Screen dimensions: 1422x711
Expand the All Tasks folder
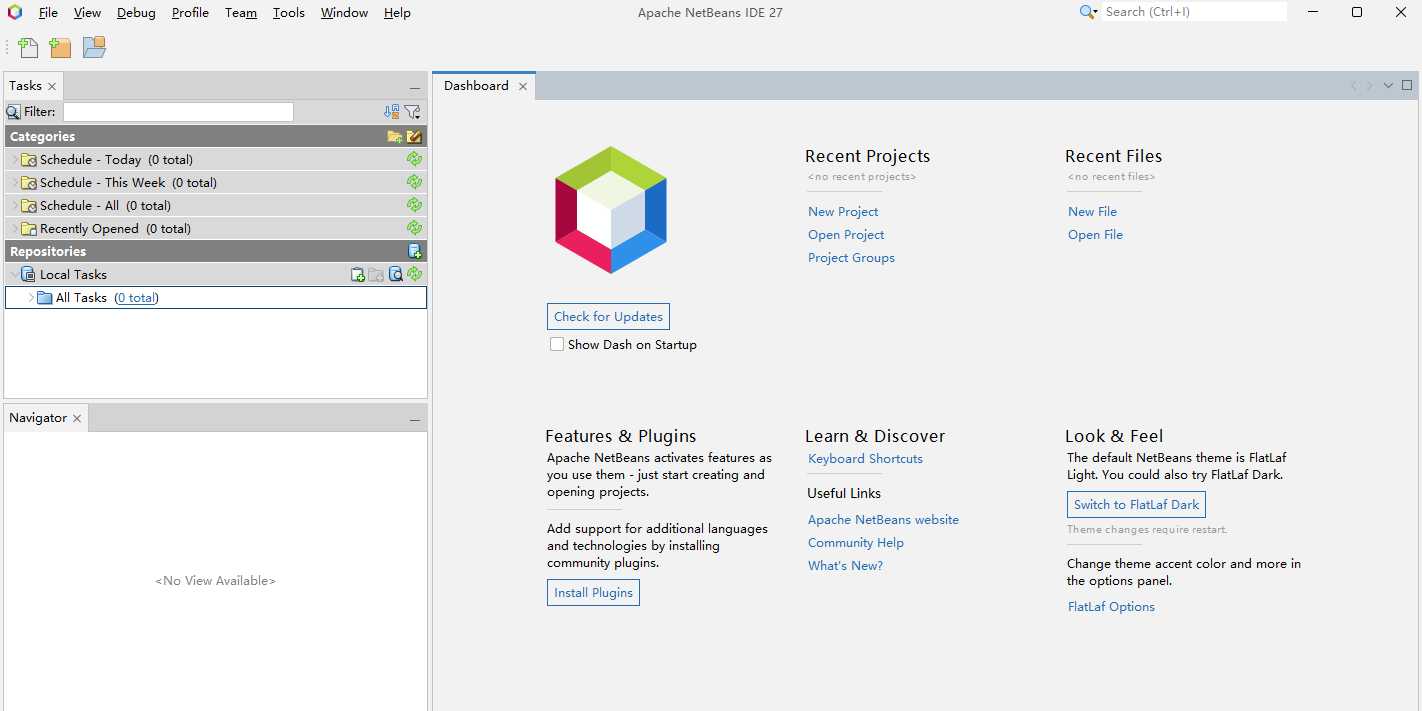click(31, 298)
